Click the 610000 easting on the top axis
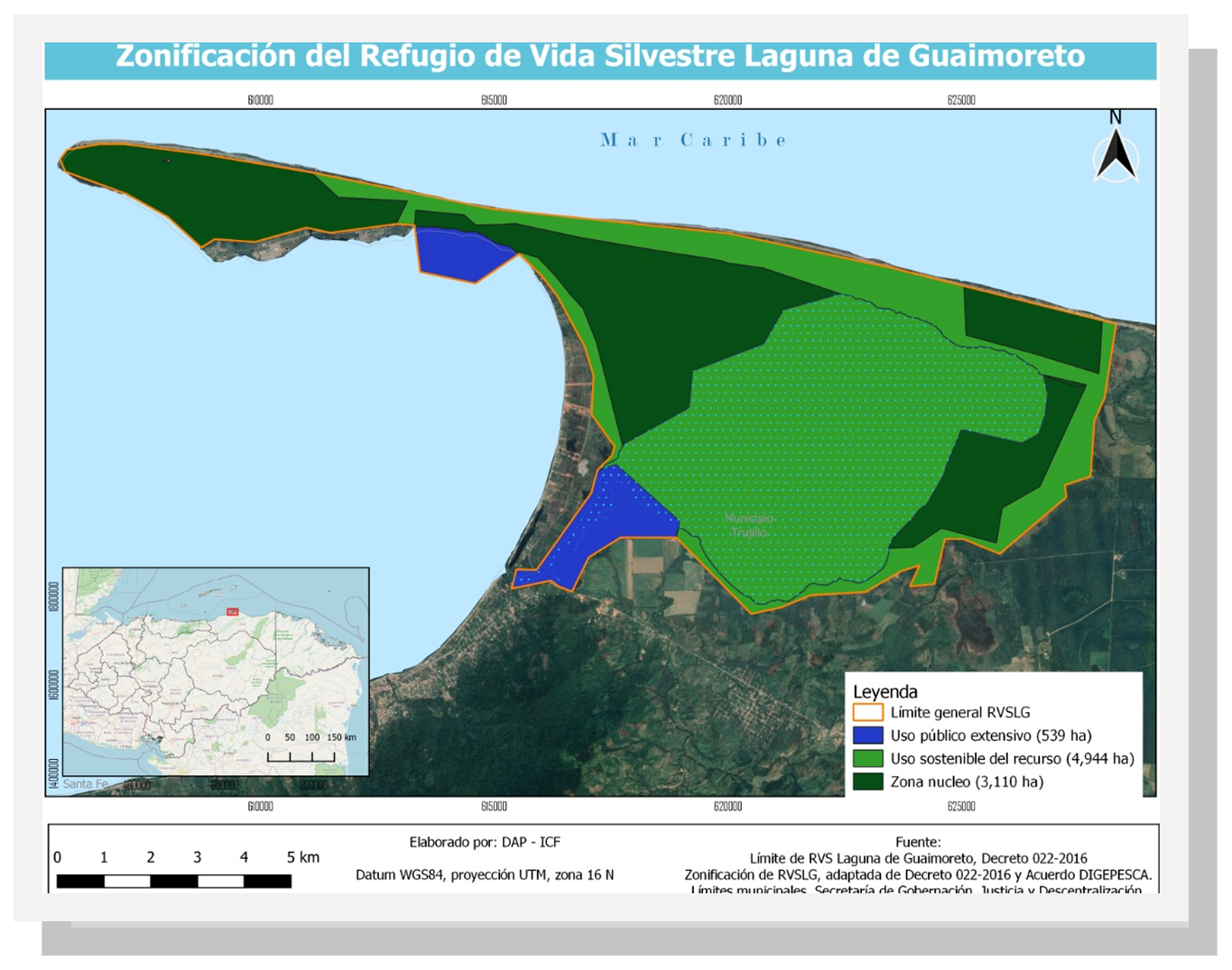1232x970 pixels. pos(261,99)
